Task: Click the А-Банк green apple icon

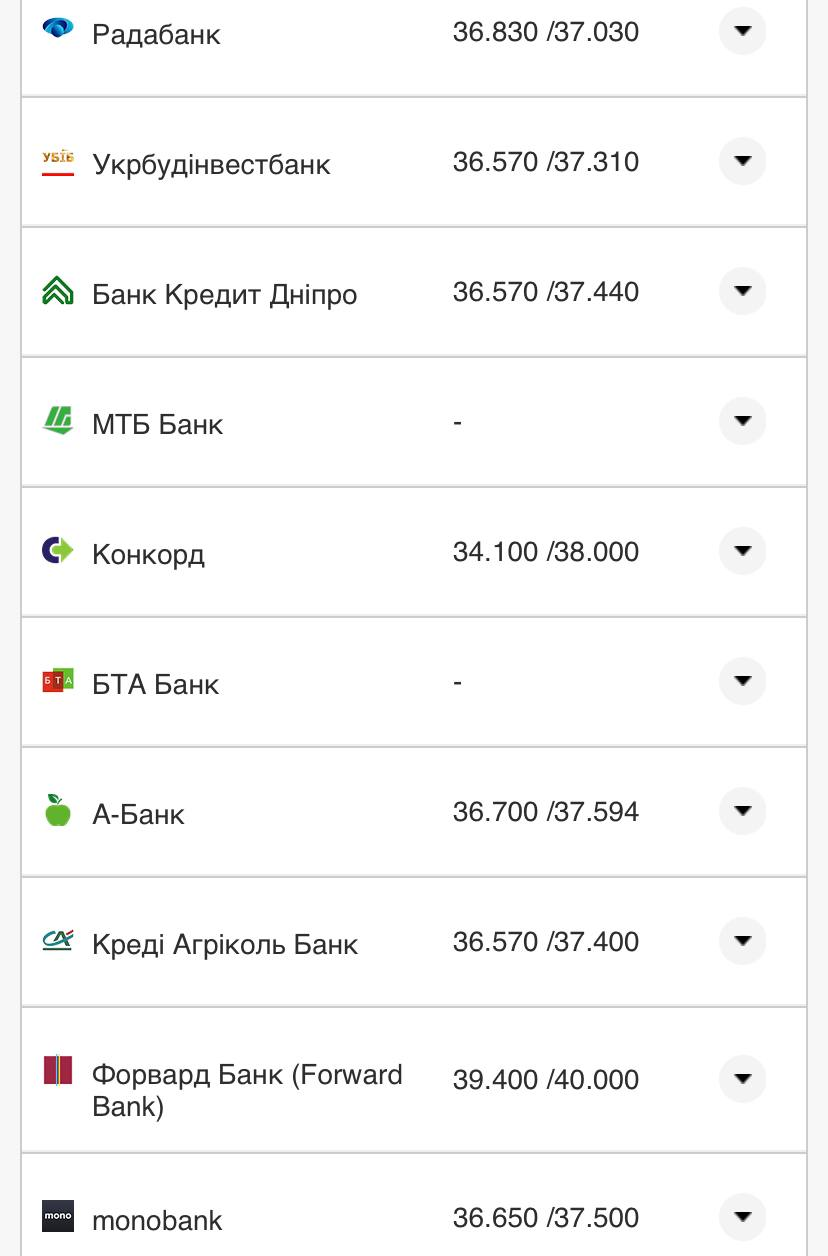Action: coord(58,810)
